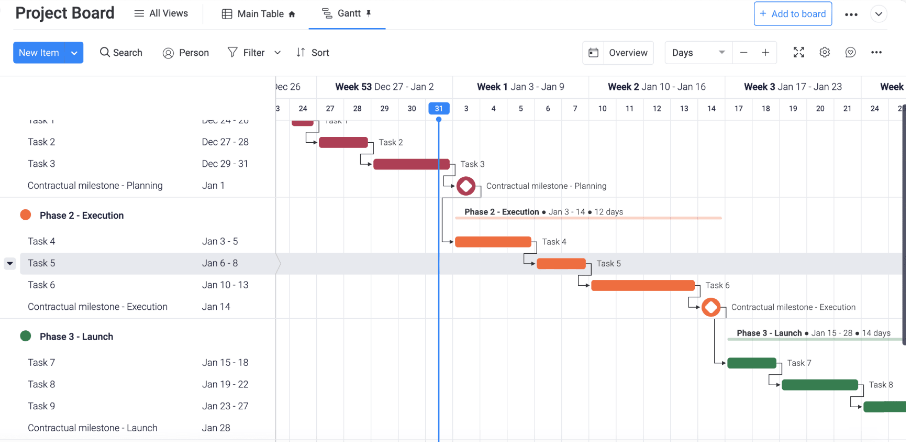
Task: Filter items by Person
Action: (x=185, y=53)
